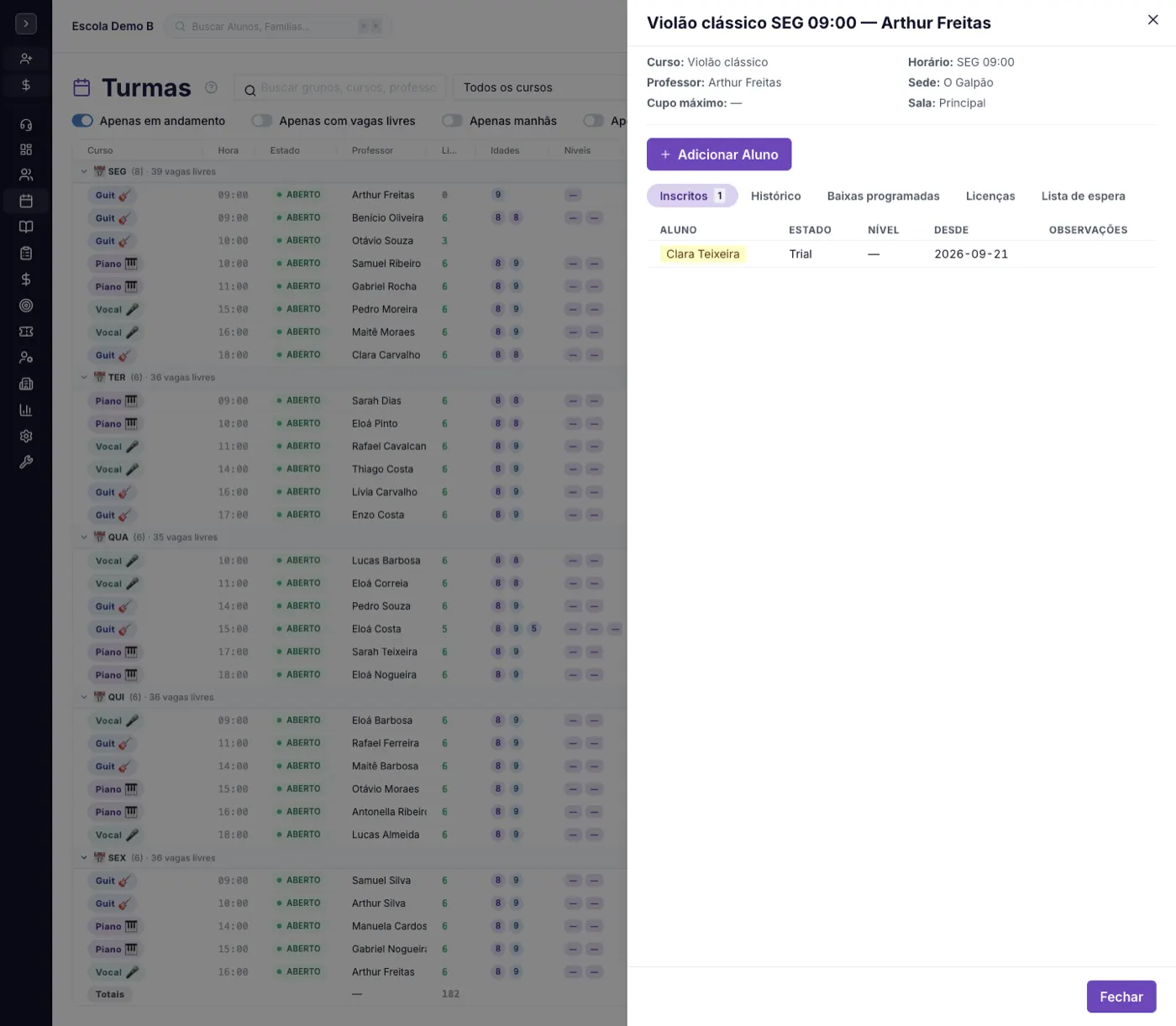
Task: Open the Lista de espera tab
Action: pyautogui.click(x=1083, y=196)
